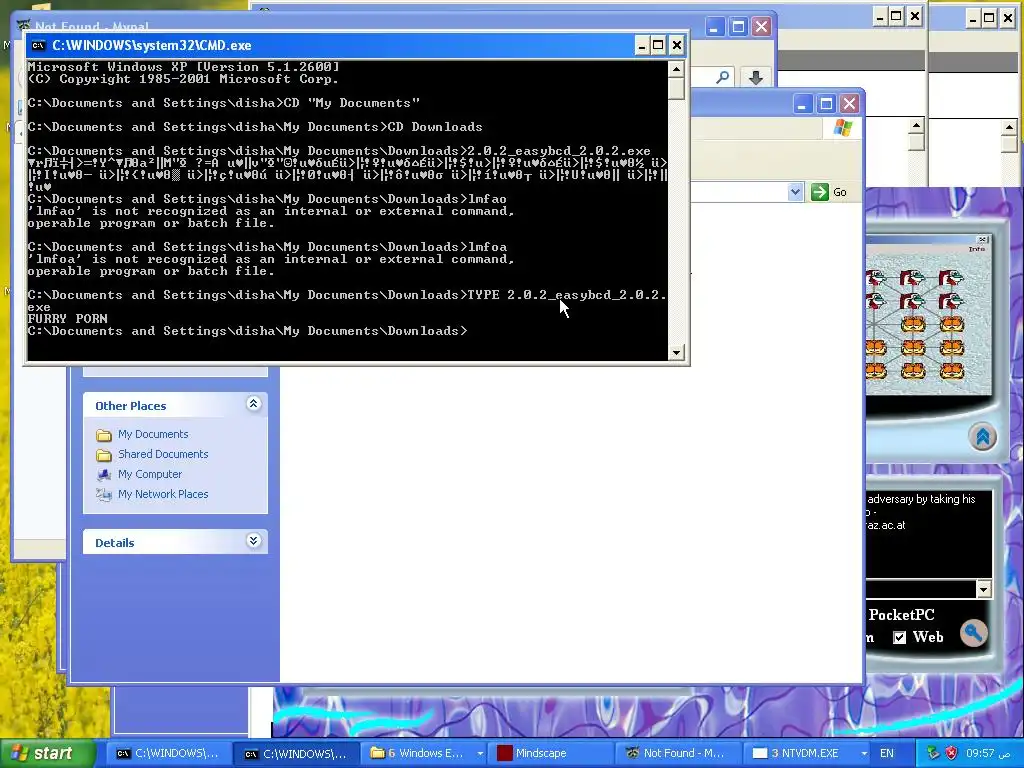Image resolution: width=1024 pixels, height=768 pixels.
Task: Switch to Mindscape from taskbar
Action: coord(552,753)
